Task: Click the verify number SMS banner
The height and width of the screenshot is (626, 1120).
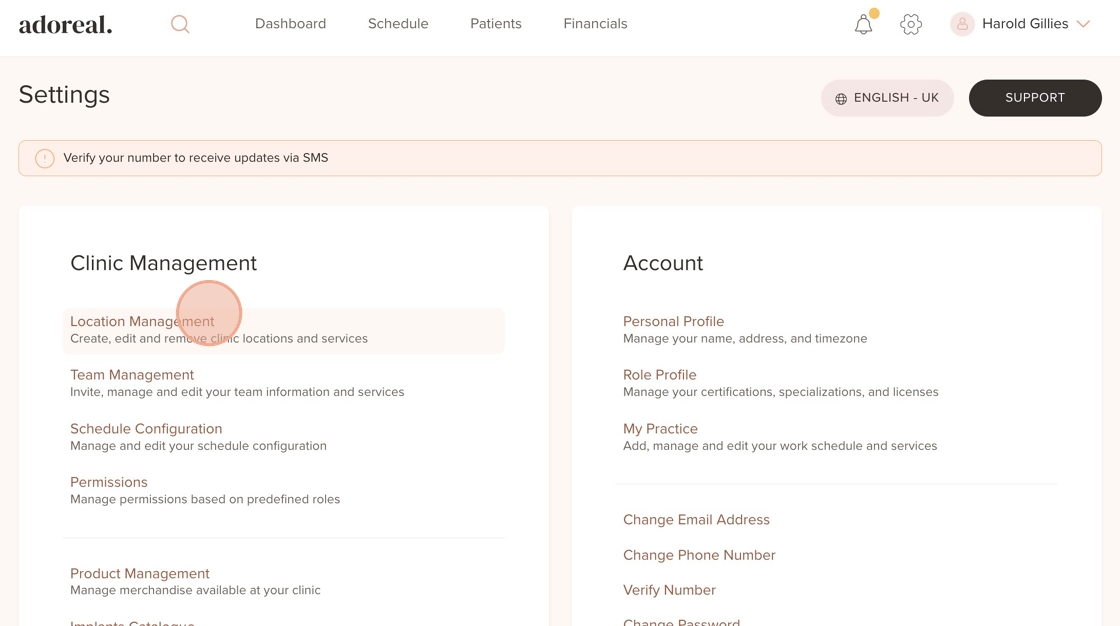Action: point(560,158)
